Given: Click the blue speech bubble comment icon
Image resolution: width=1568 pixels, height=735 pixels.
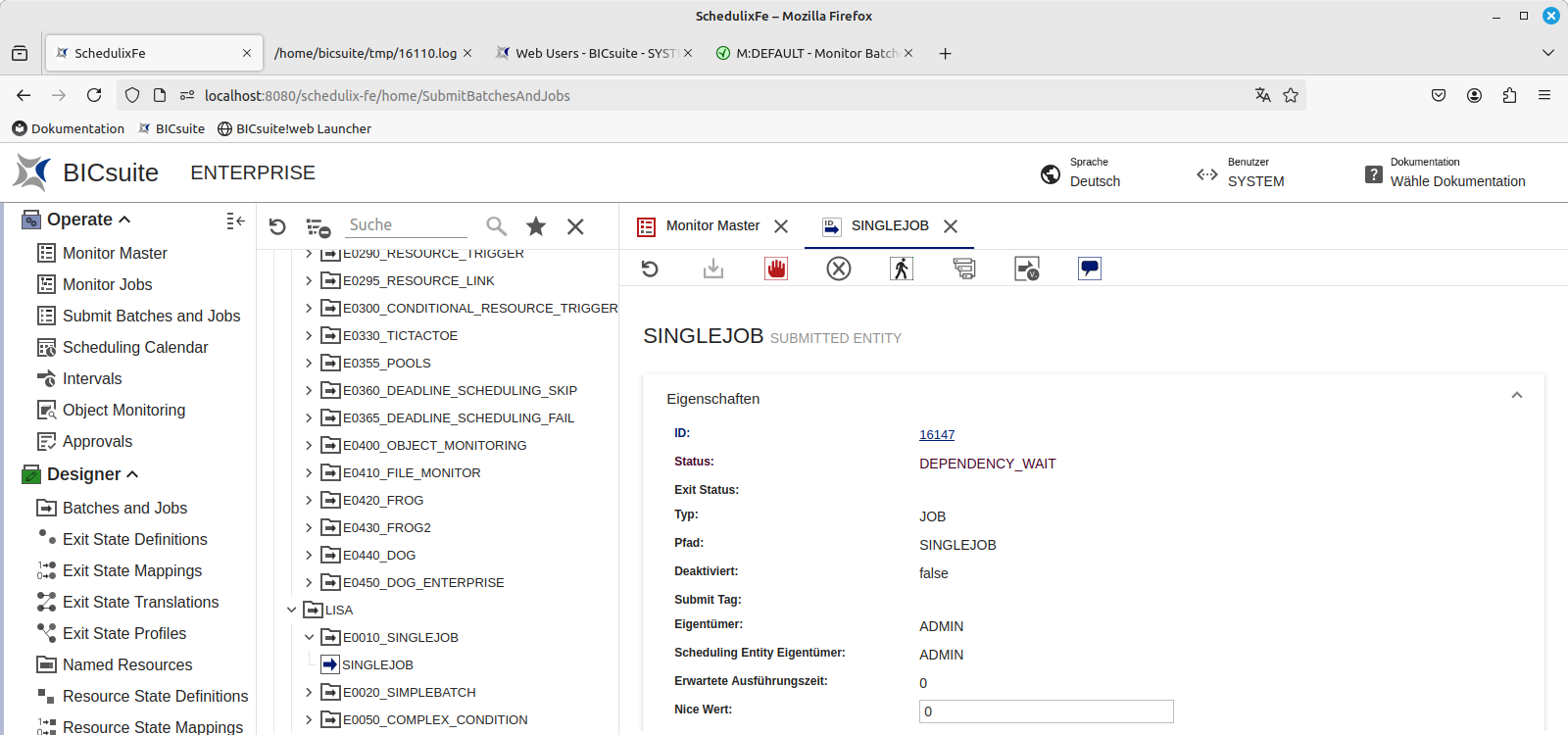Looking at the screenshot, I should point(1089,269).
